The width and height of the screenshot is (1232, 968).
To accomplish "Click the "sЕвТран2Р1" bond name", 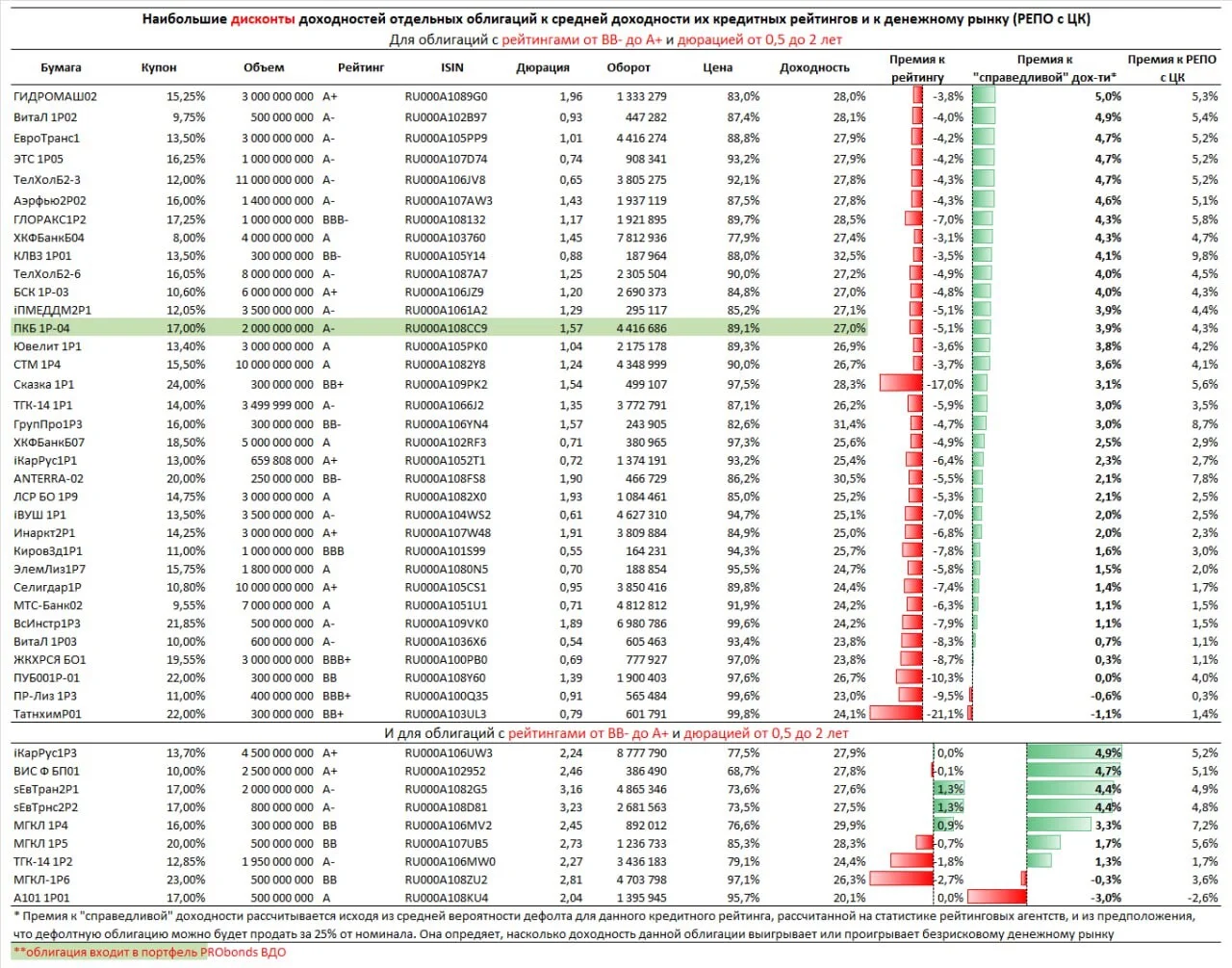I will [46, 790].
